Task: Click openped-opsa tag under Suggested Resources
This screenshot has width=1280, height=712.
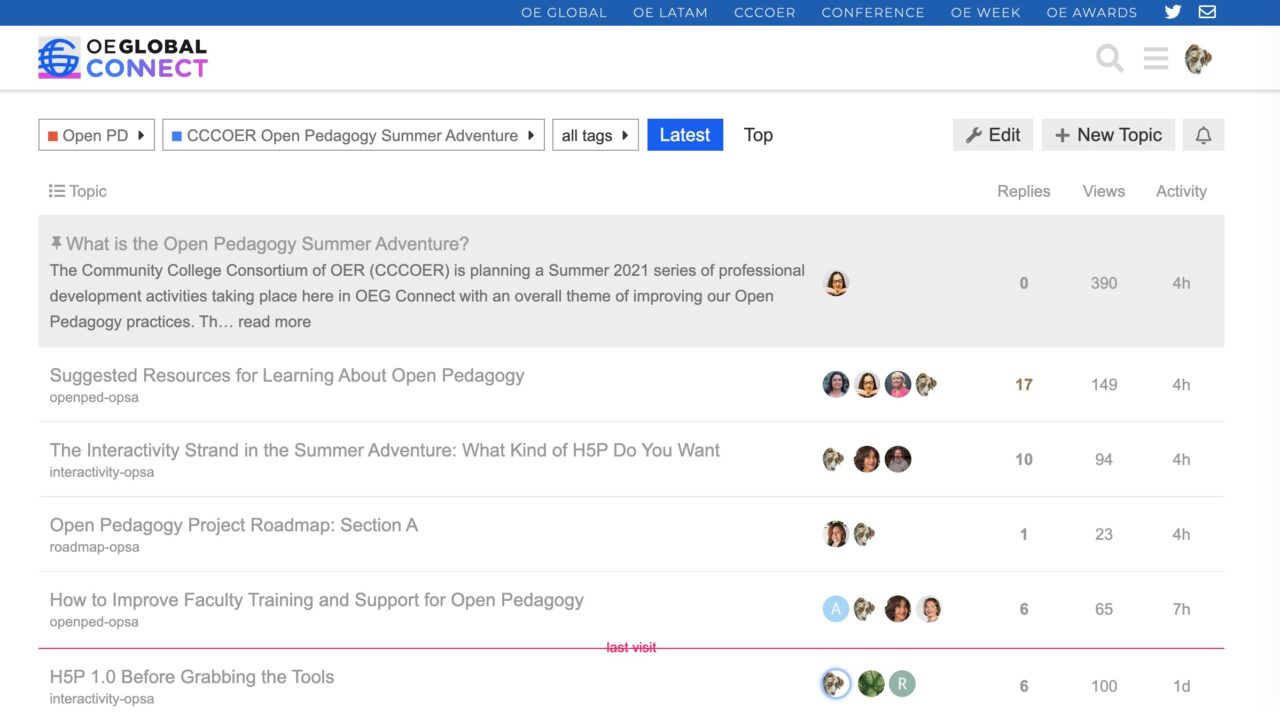Action: pyautogui.click(x=94, y=397)
